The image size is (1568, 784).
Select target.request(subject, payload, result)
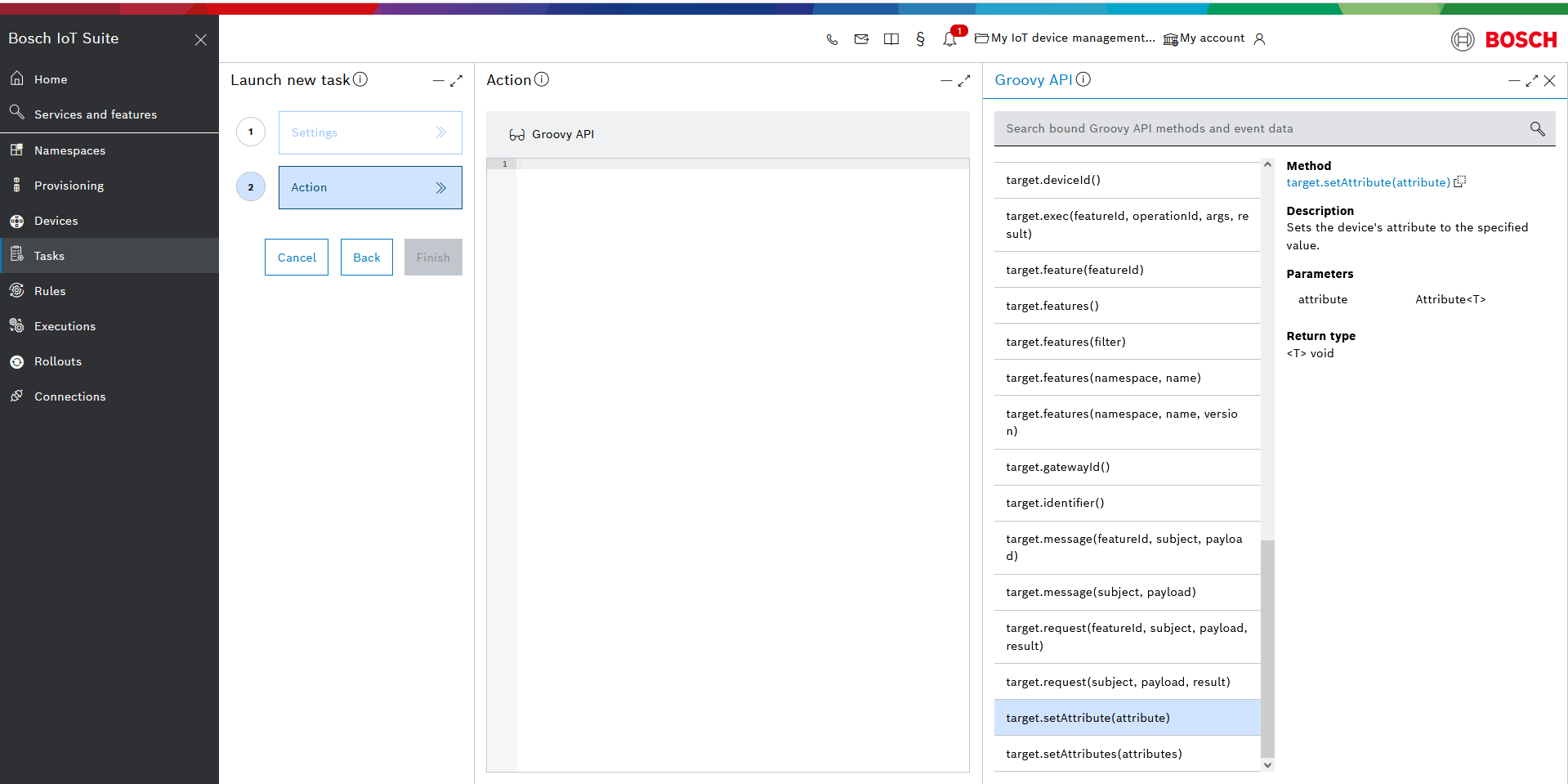pyautogui.click(x=1128, y=682)
